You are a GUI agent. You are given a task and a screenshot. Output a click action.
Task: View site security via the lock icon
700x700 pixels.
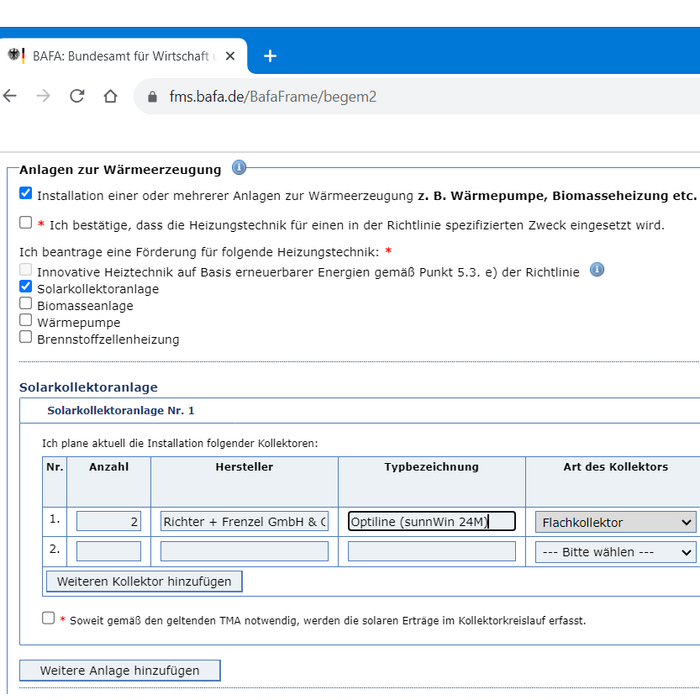[x=152, y=96]
